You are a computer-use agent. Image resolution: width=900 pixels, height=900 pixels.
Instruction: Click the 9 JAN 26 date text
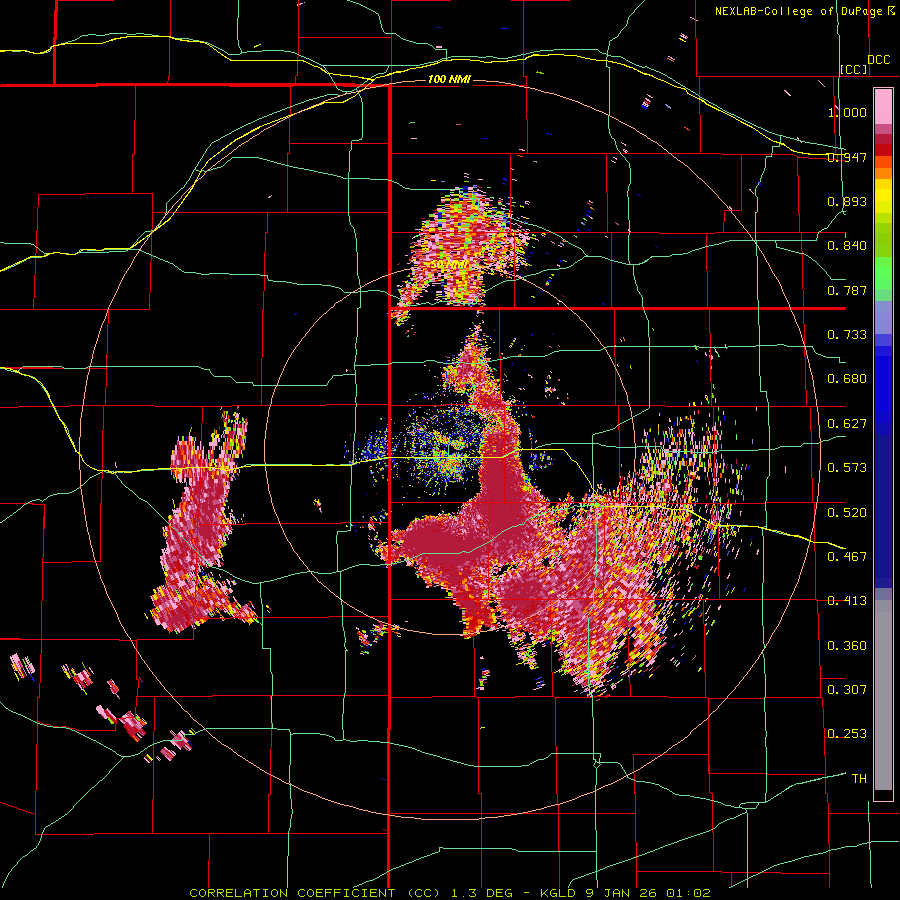tap(623, 893)
